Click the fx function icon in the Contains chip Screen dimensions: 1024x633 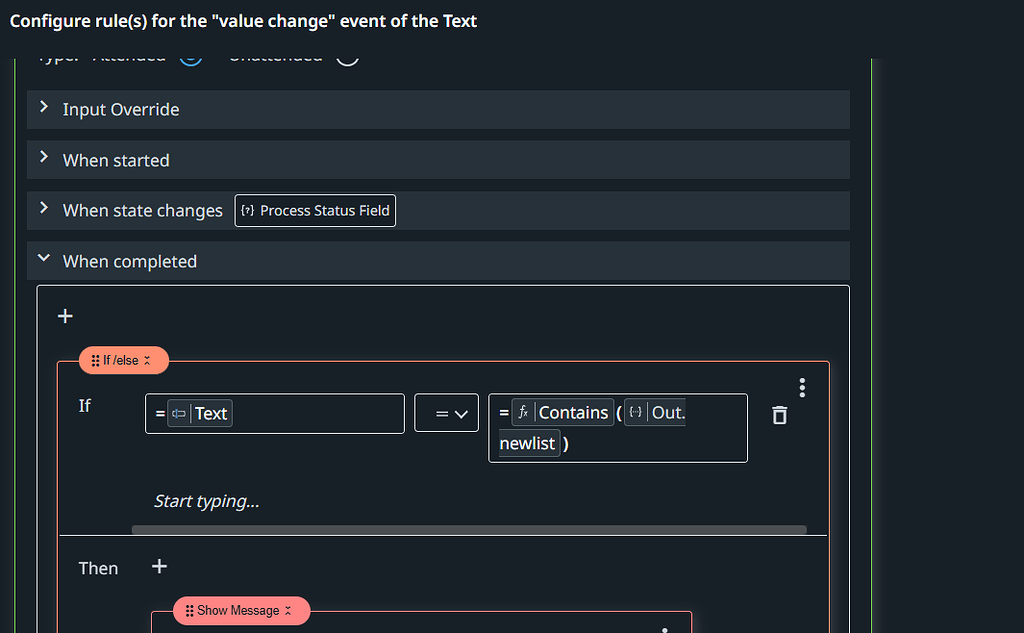click(x=522, y=412)
